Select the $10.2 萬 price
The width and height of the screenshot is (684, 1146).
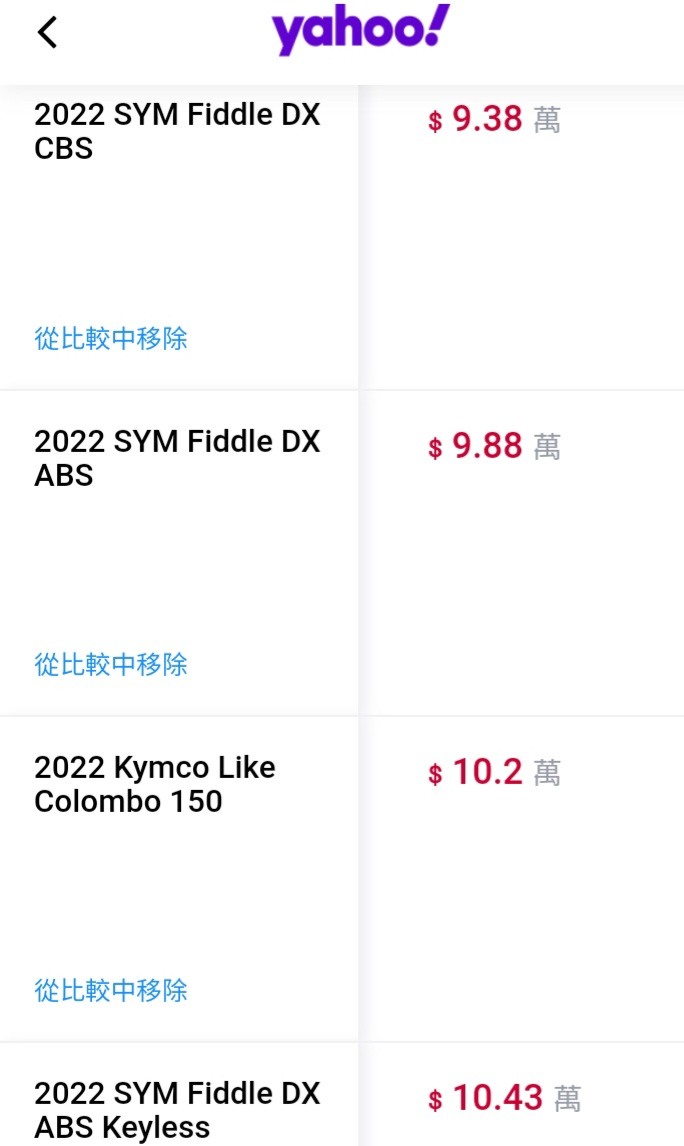click(x=495, y=772)
